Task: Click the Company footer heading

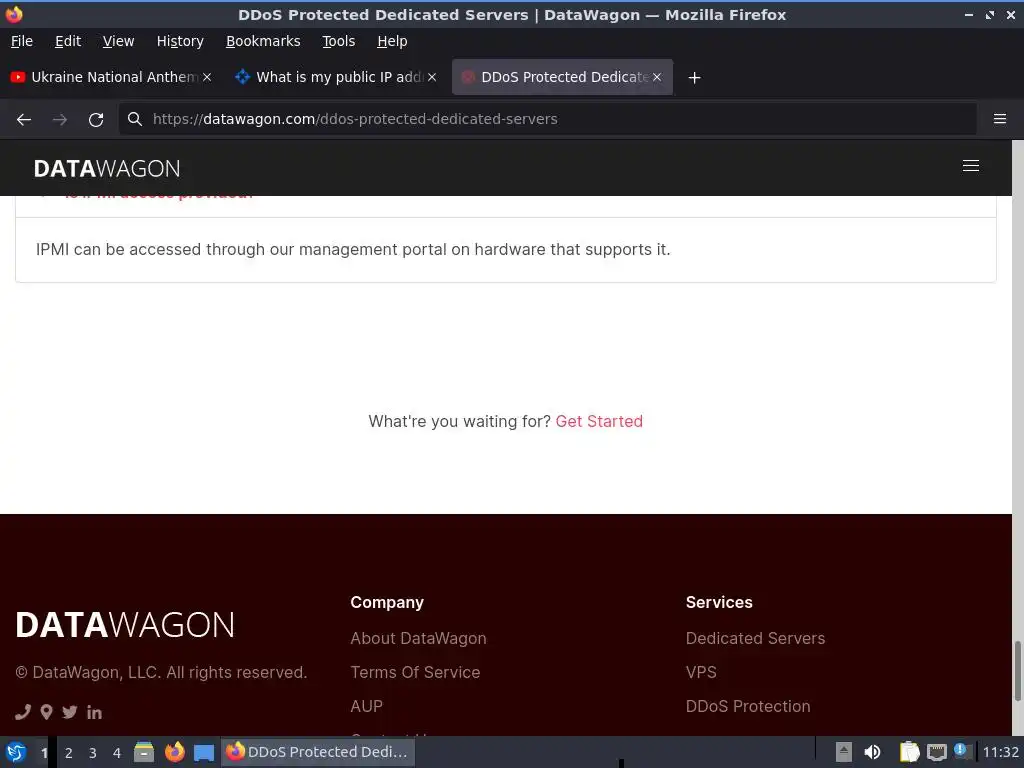Action: [x=387, y=602]
